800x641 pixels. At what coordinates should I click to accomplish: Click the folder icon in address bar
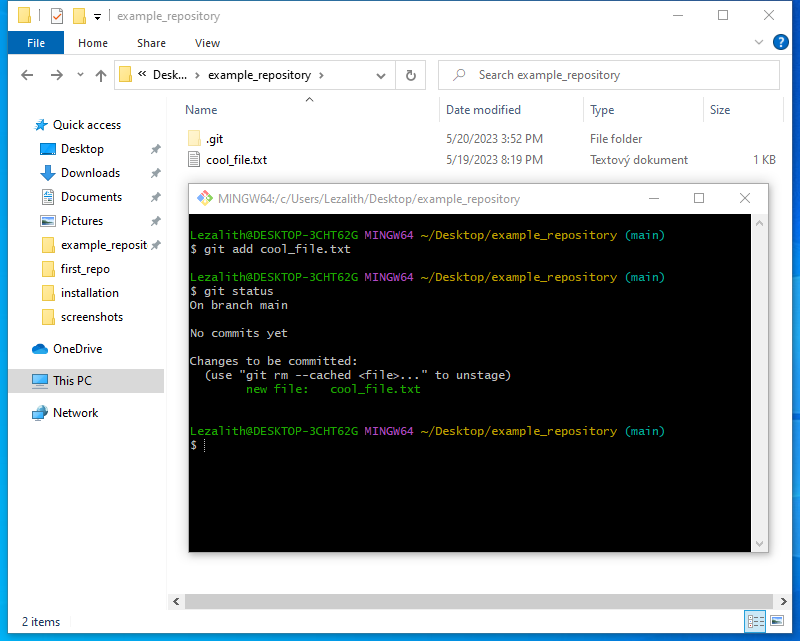tap(126, 75)
